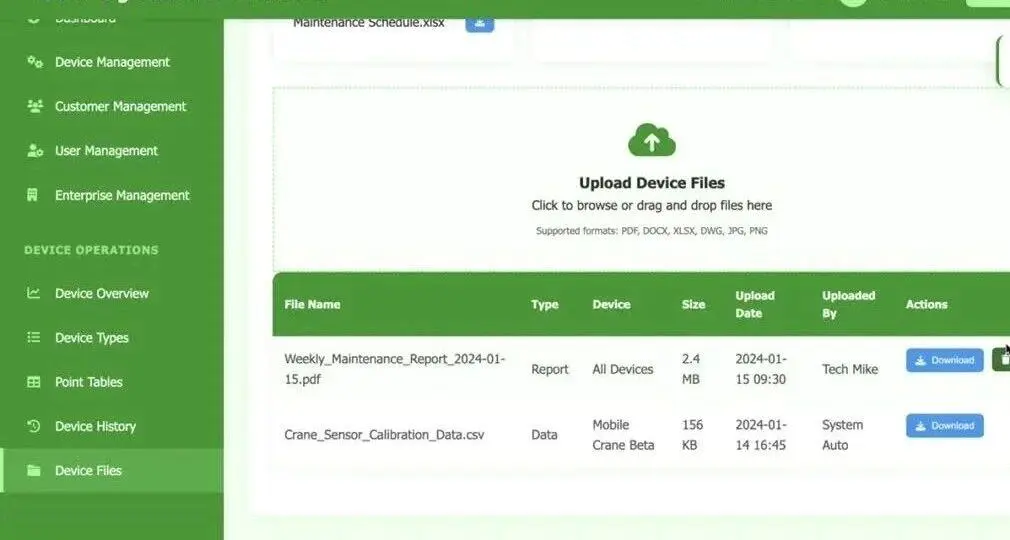Click the Device History clock icon
Viewport: 1010px width, 540px height.
[33, 426]
